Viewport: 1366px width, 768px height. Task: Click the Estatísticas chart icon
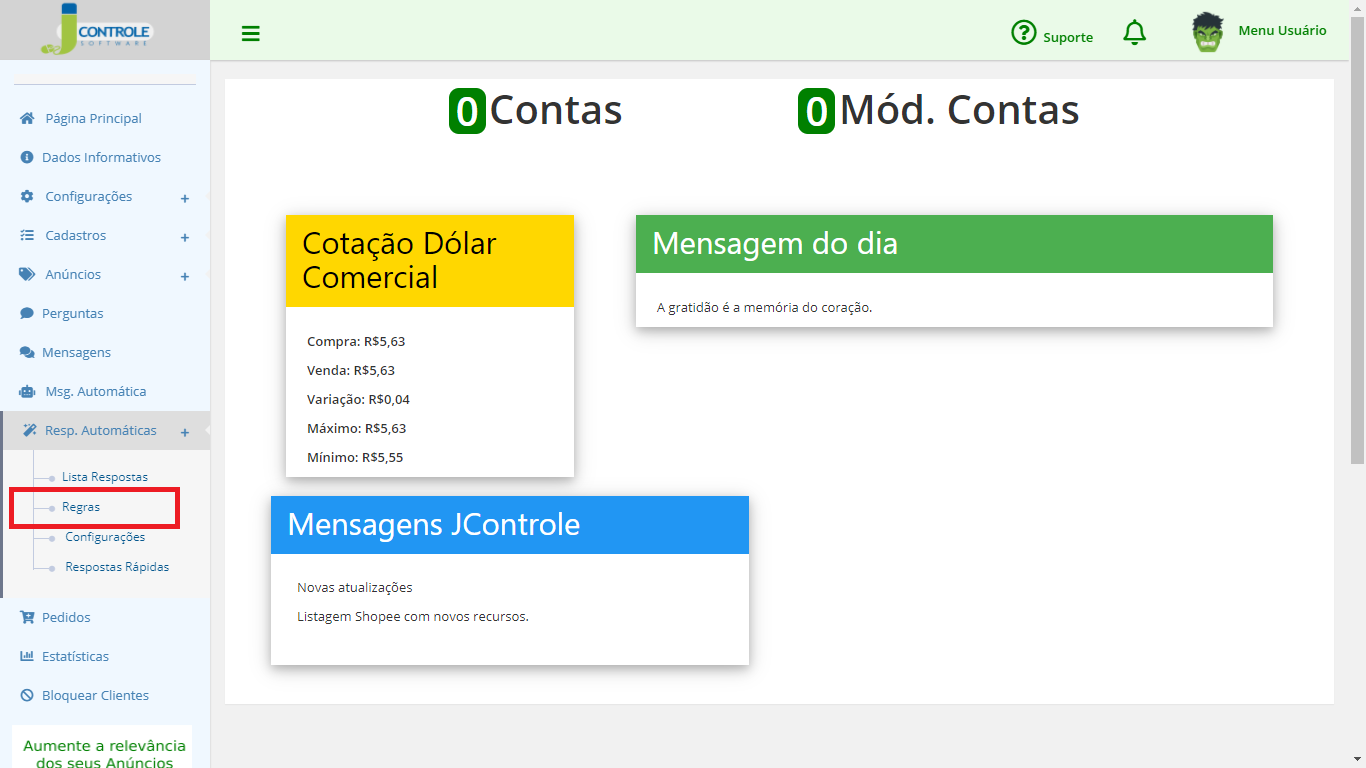click(x=27, y=656)
